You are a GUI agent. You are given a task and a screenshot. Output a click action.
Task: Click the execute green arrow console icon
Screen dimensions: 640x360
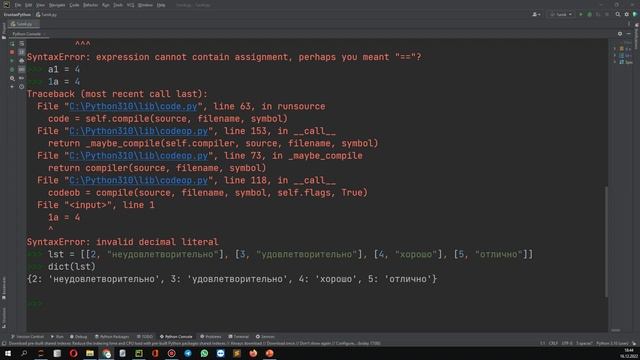point(12,60)
